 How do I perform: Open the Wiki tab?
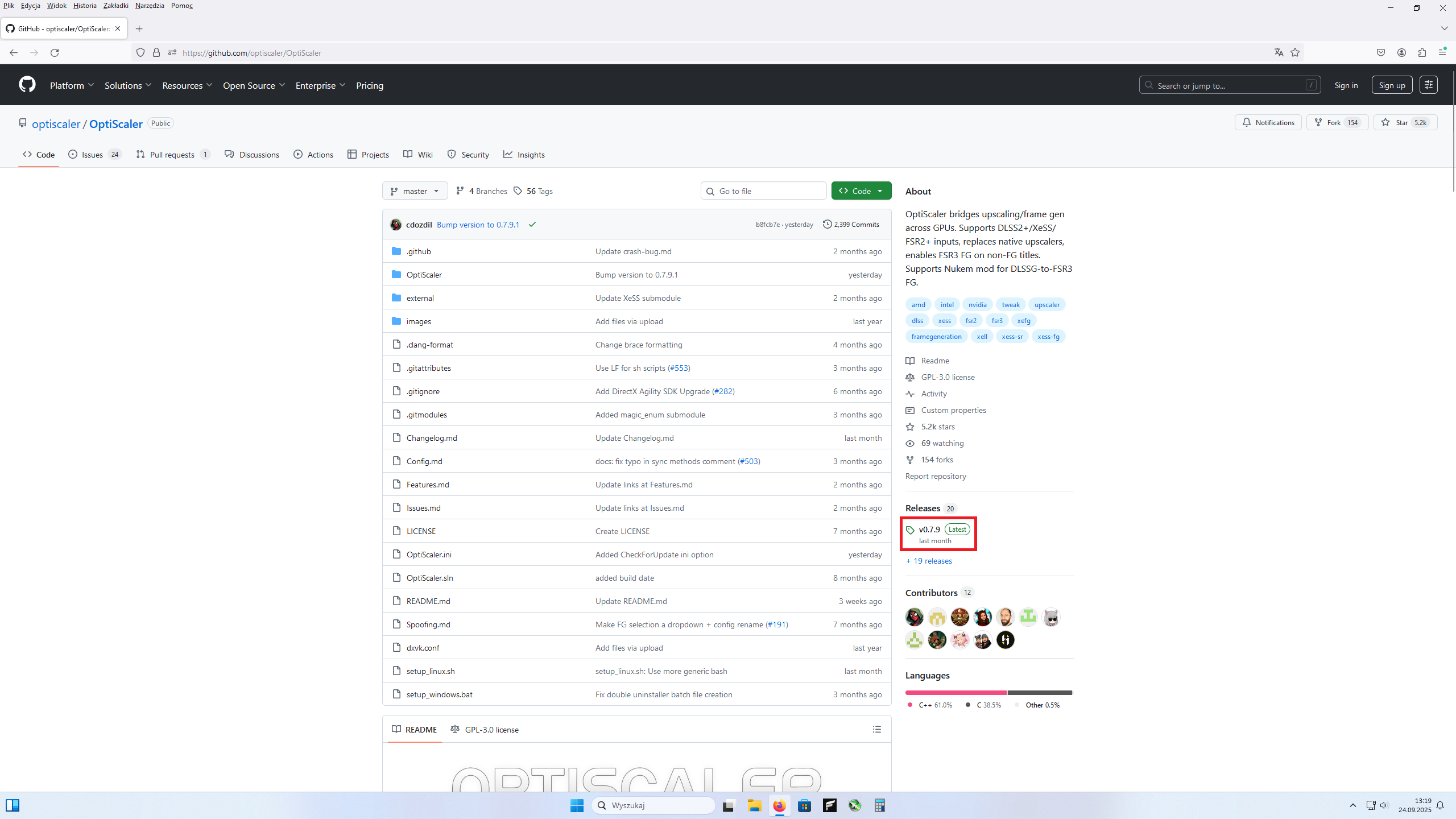(418, 155)
